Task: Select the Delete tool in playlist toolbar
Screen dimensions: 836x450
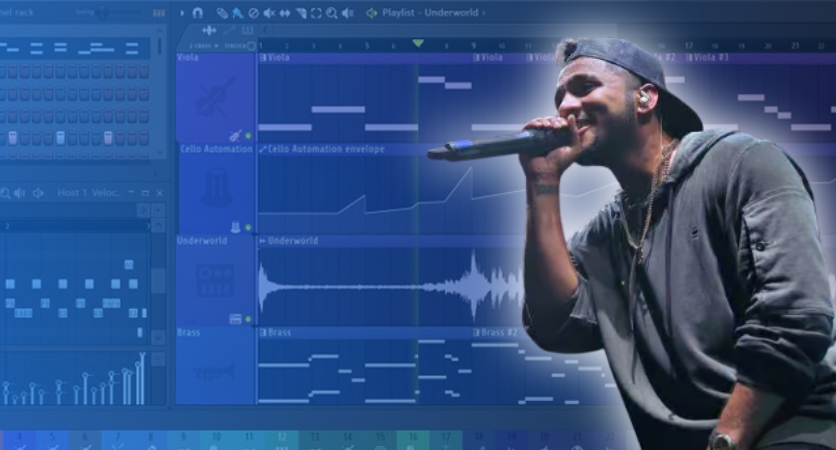Action: [x=253, y=13]
